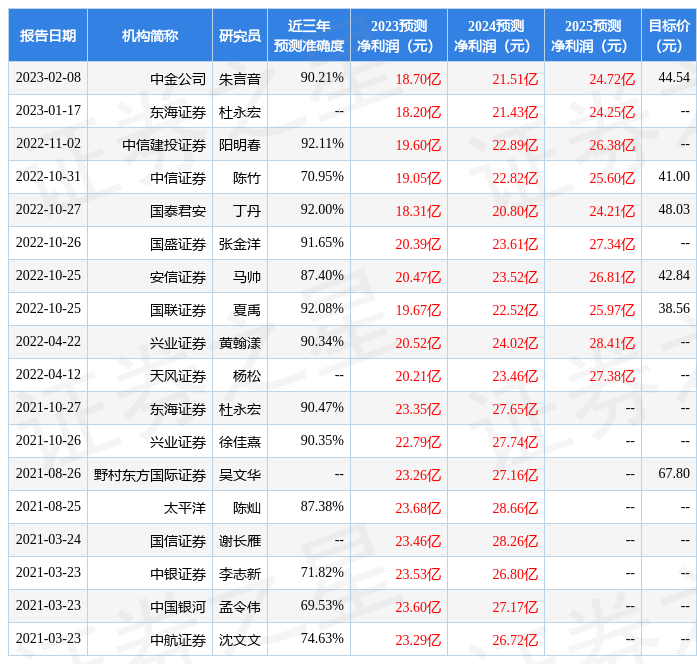Screen dimensions: 697x664
Task: Select researcher name 黄翰漾
Action: coord(240,343)
